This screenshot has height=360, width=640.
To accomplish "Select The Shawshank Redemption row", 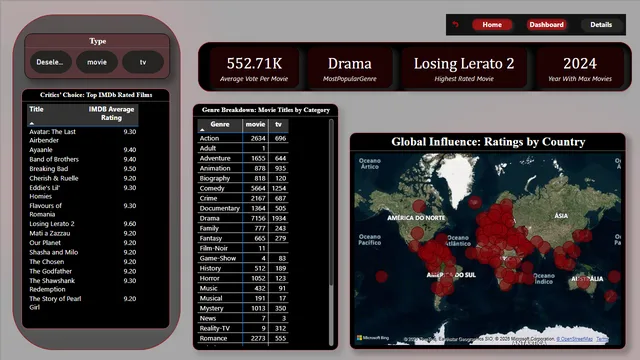I will coord(82,285).
